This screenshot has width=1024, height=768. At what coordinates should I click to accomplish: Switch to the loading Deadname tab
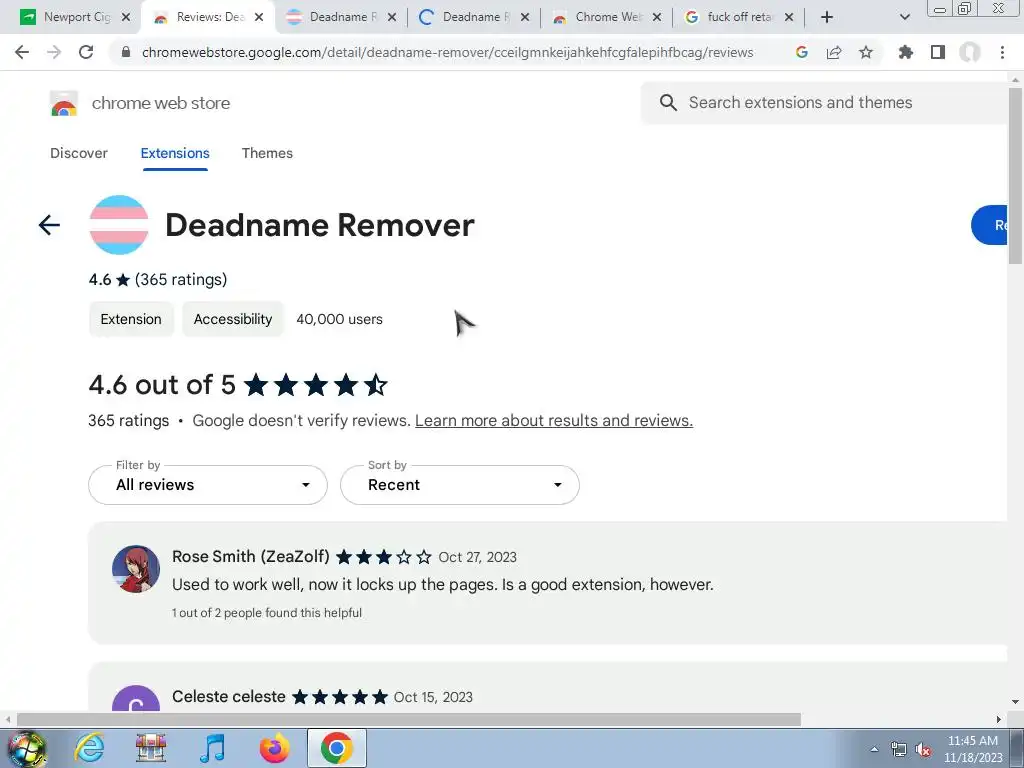(473, 17)
